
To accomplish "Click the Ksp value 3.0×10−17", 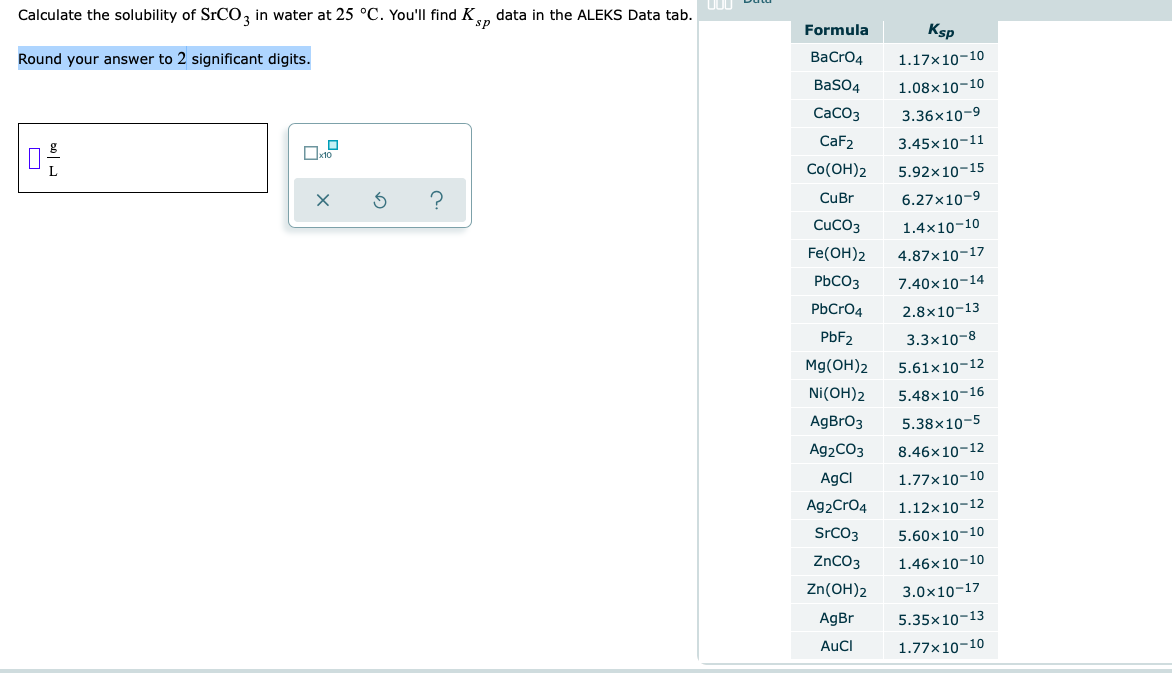I will click(941, 590).
